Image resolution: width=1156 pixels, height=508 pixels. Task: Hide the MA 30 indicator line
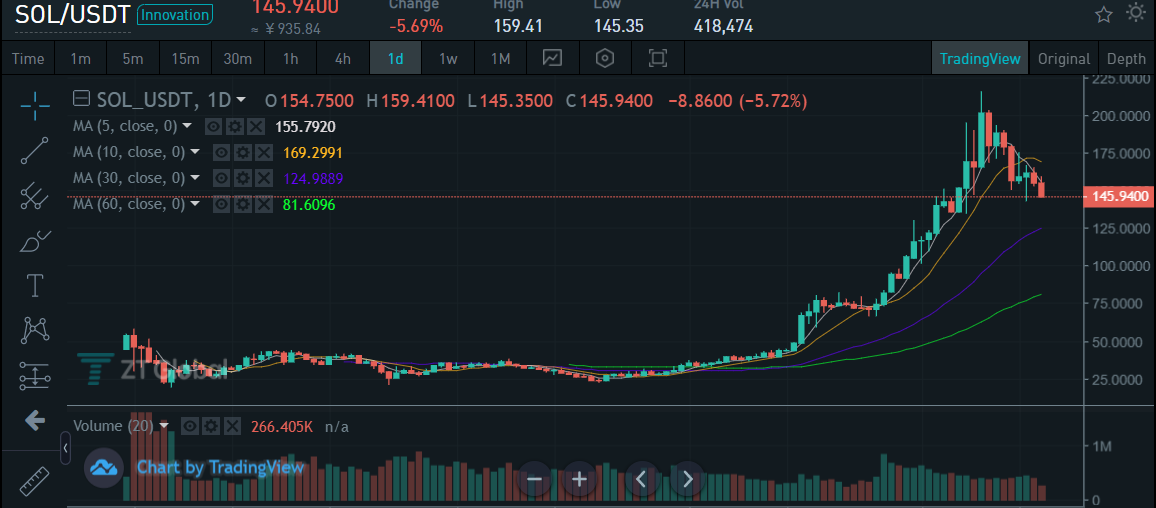tap(222, 178)
